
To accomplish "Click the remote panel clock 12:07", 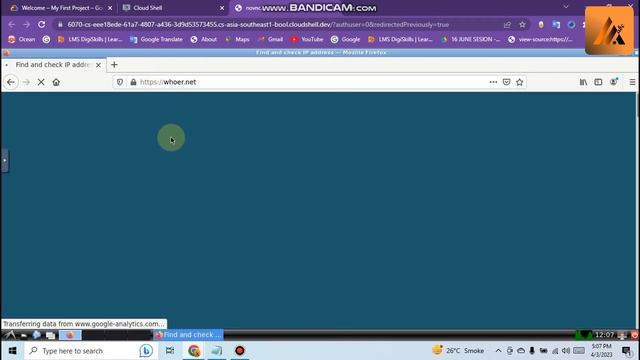I will (x=604, y=335).
